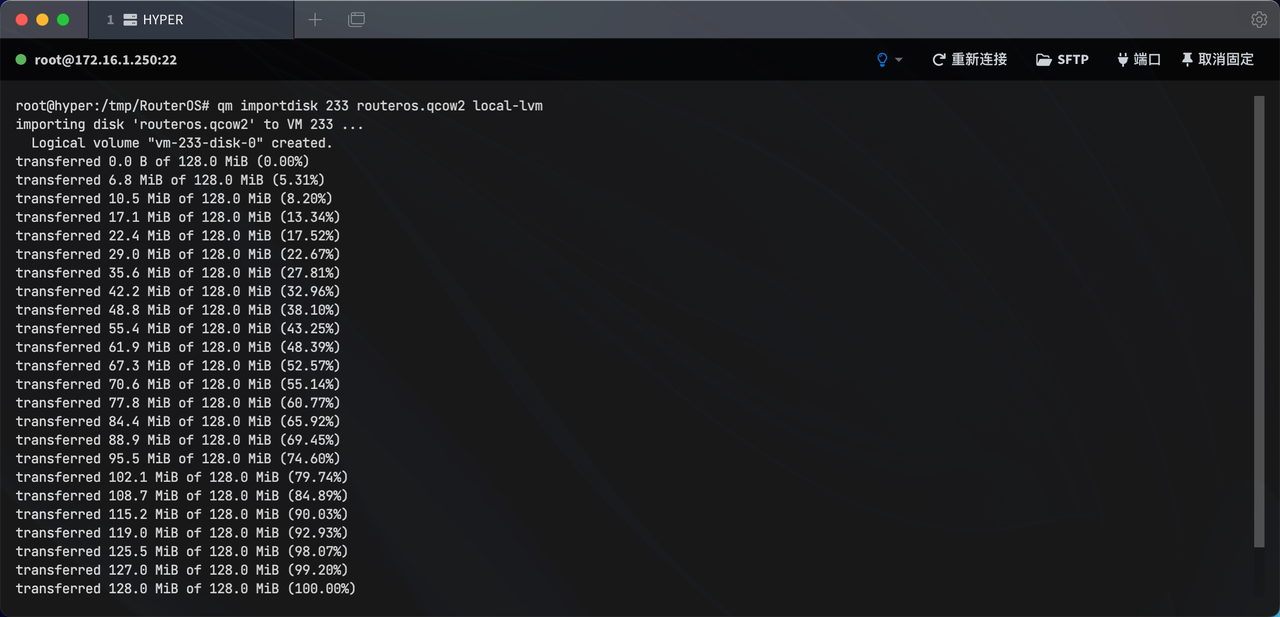Screen dimensions: 1280x617
Task: Click the split window icon beside the plus
Action: click(356, 19)
